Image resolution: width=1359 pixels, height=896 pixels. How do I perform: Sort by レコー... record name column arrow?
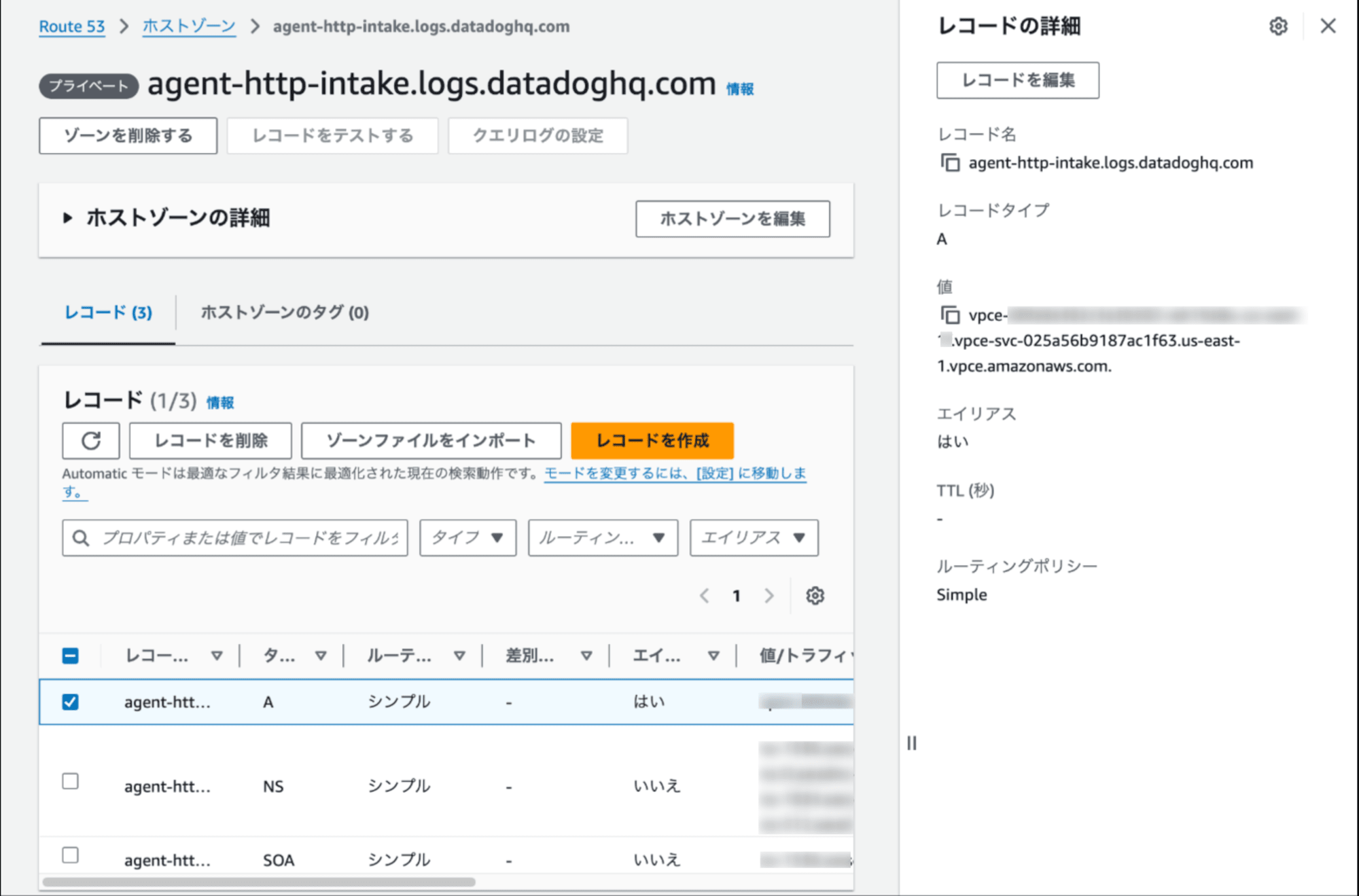[x=217, y=656]
